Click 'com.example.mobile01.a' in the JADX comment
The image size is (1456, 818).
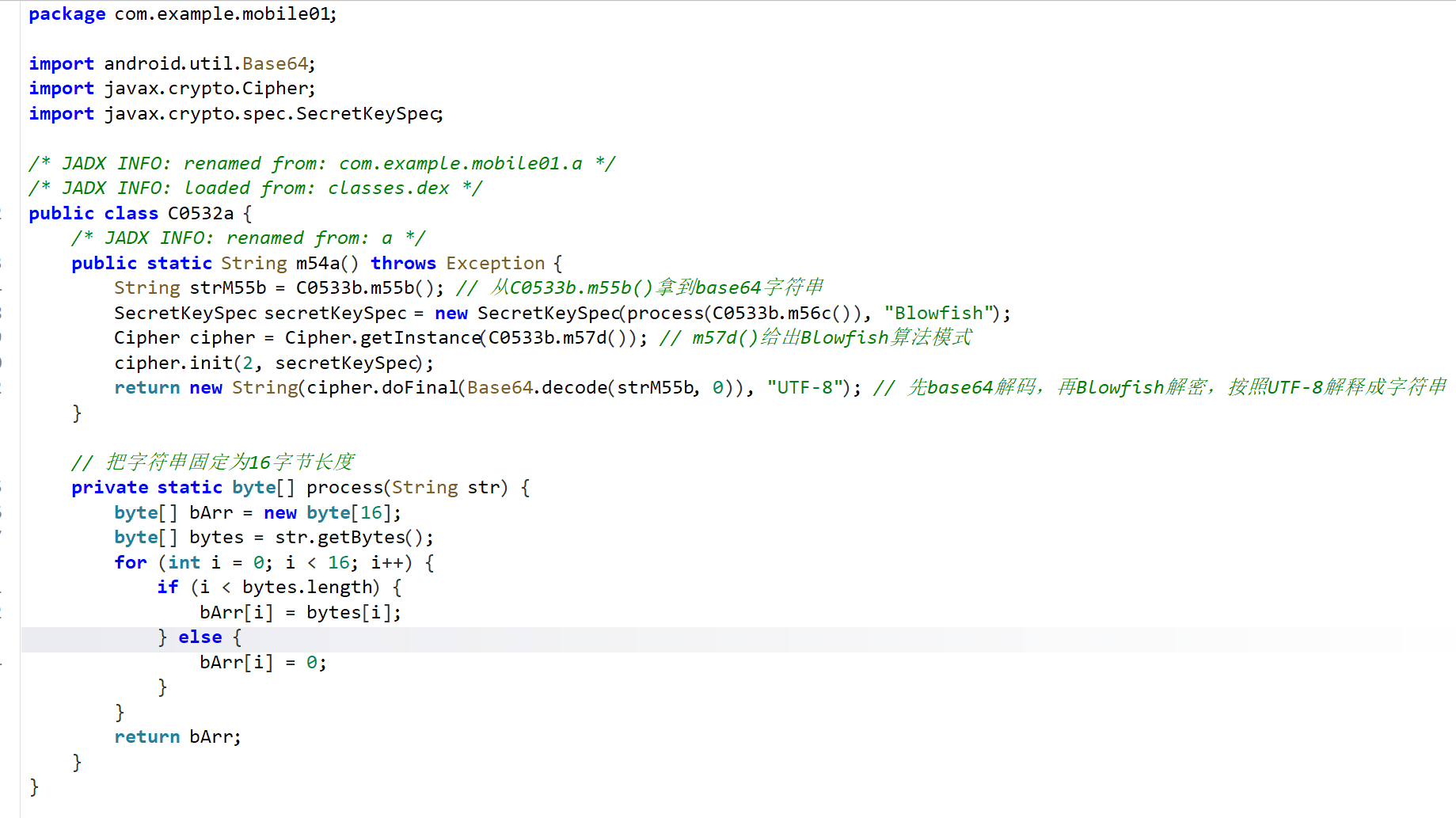point(460,163)
